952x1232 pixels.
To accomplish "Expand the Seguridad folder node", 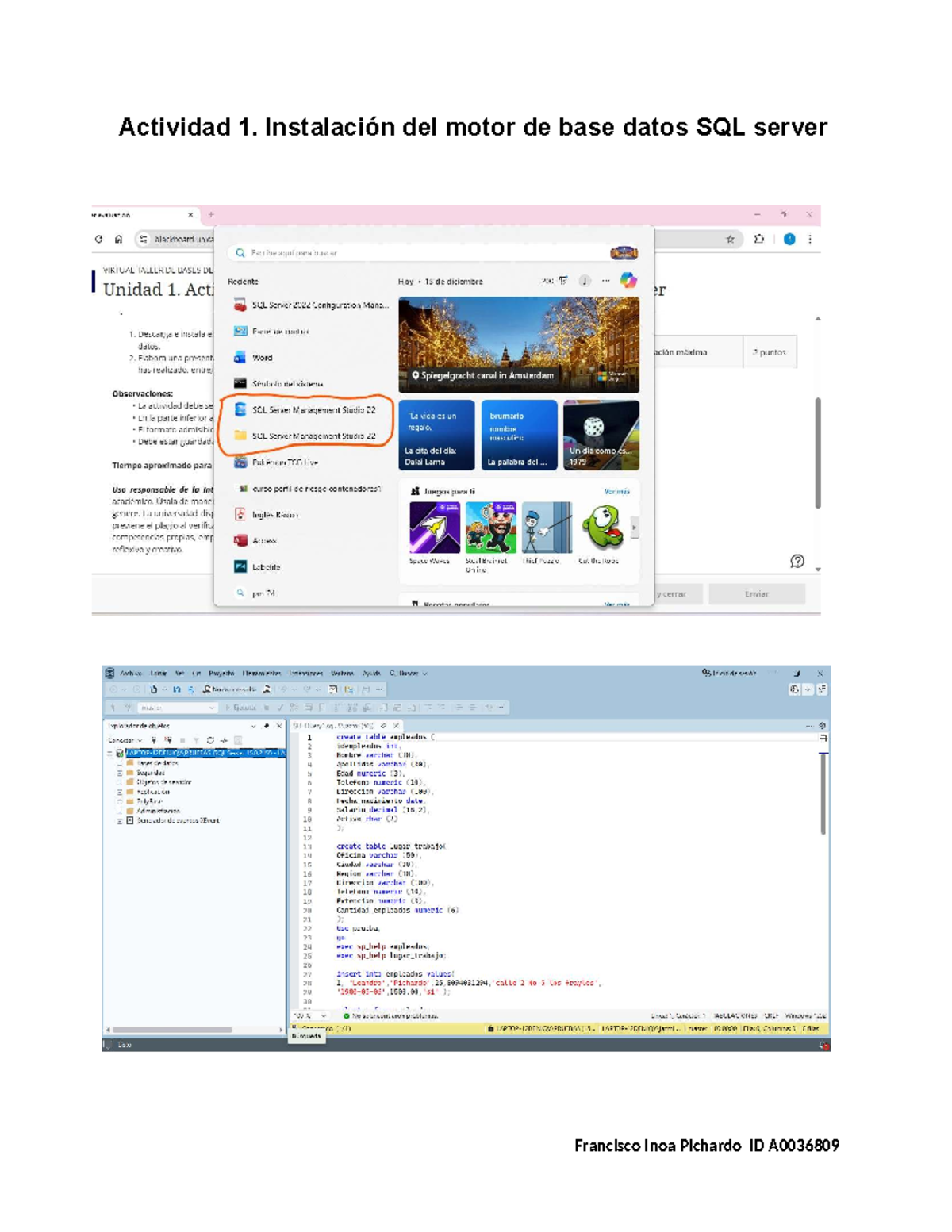I will coord(120,773).
